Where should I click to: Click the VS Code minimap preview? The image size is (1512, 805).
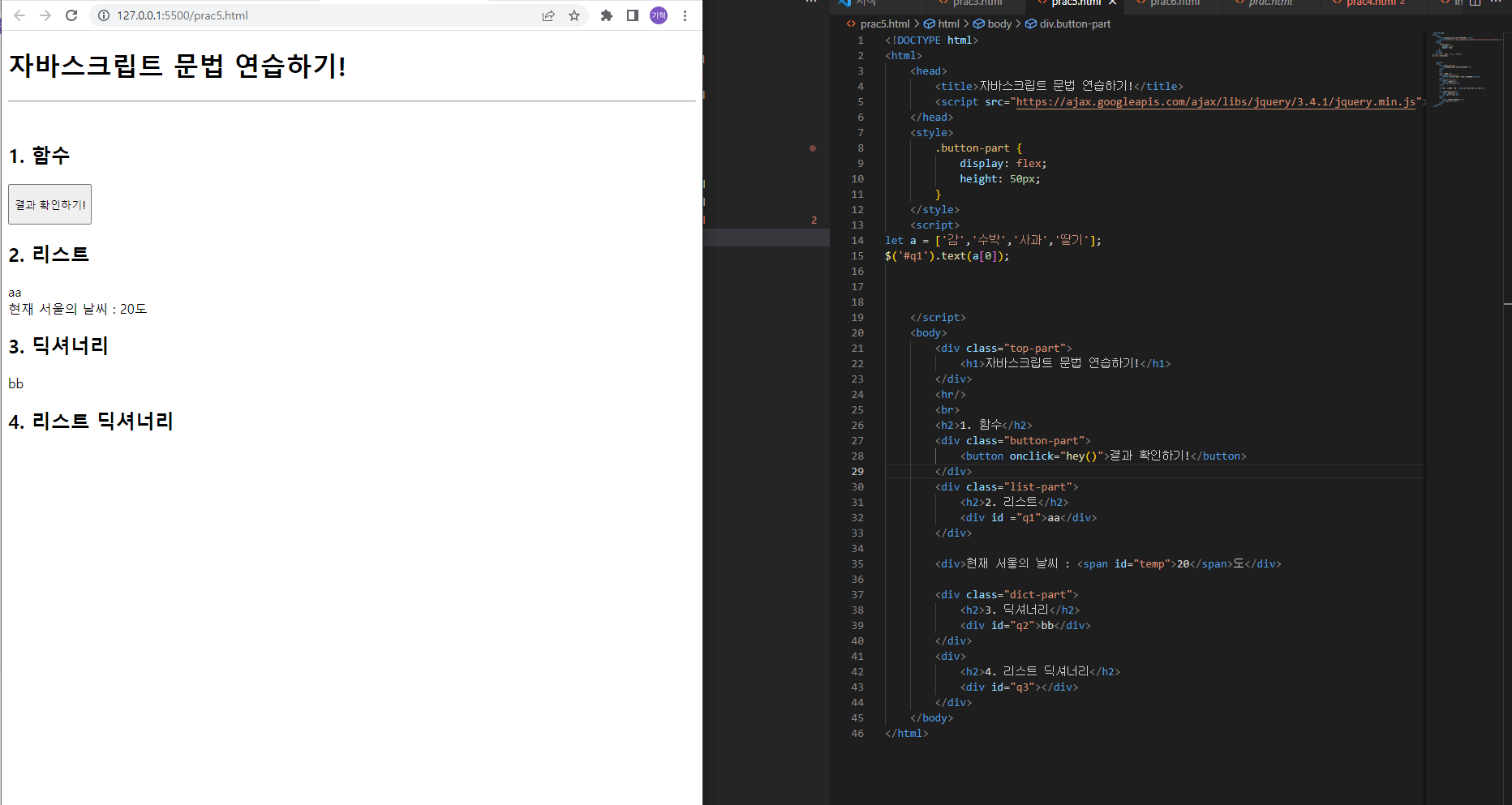1467,69
